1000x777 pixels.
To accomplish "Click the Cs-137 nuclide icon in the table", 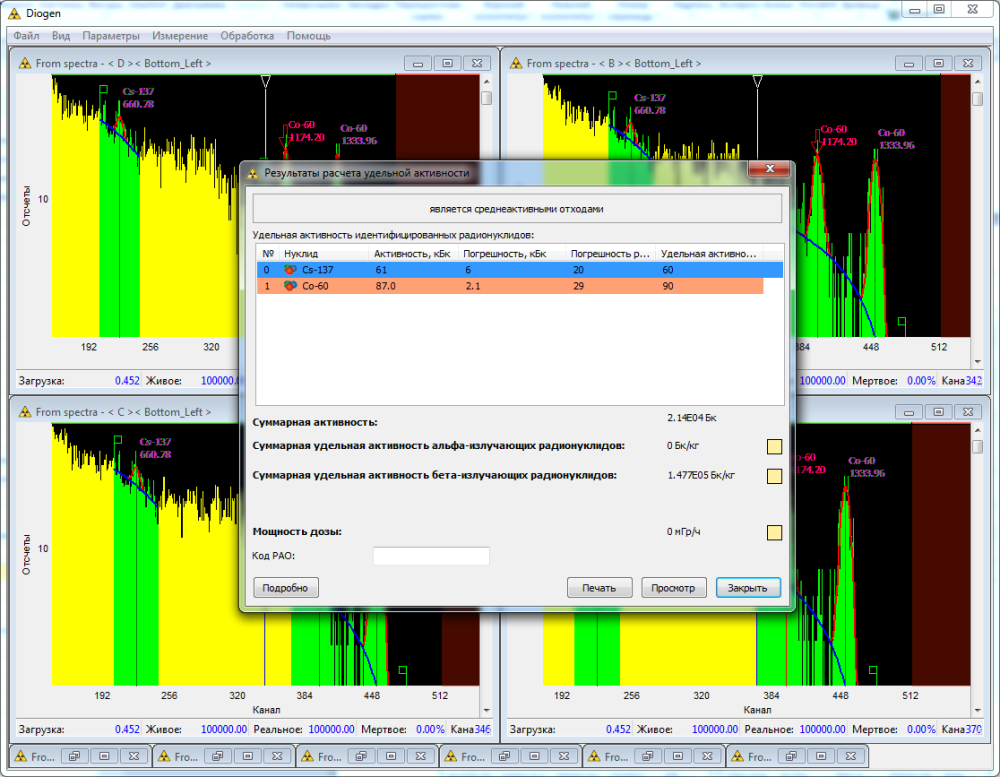I will tap(290, 270).
